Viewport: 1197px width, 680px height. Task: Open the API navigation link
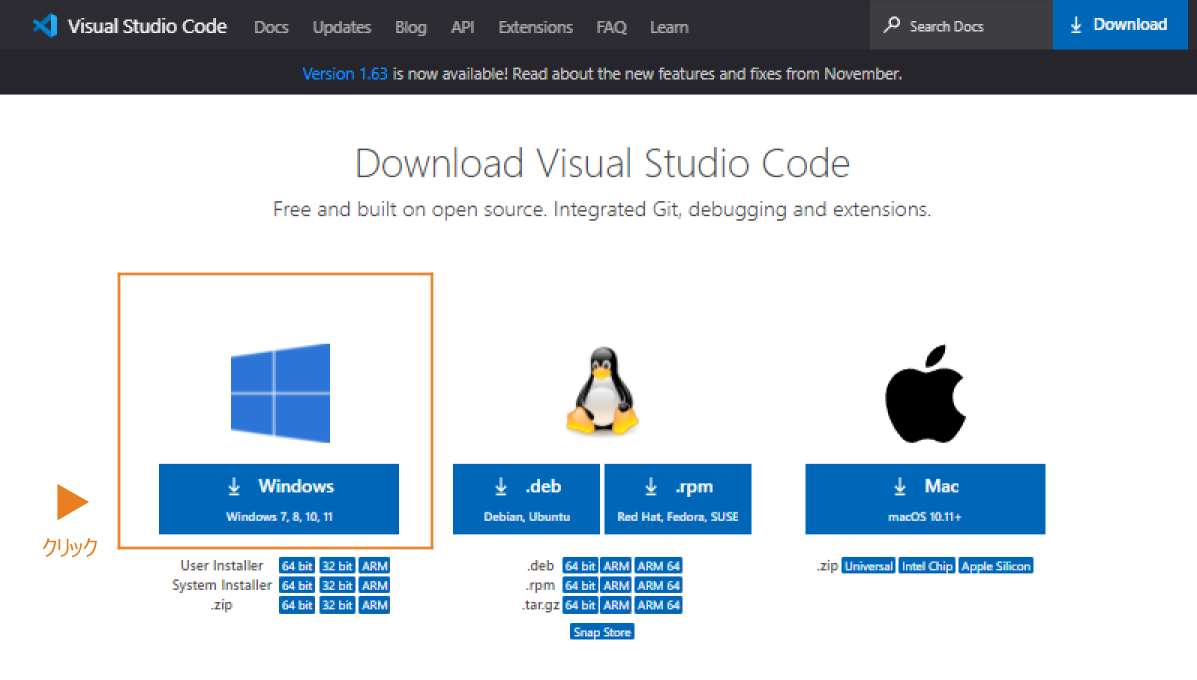pos(463,27)
